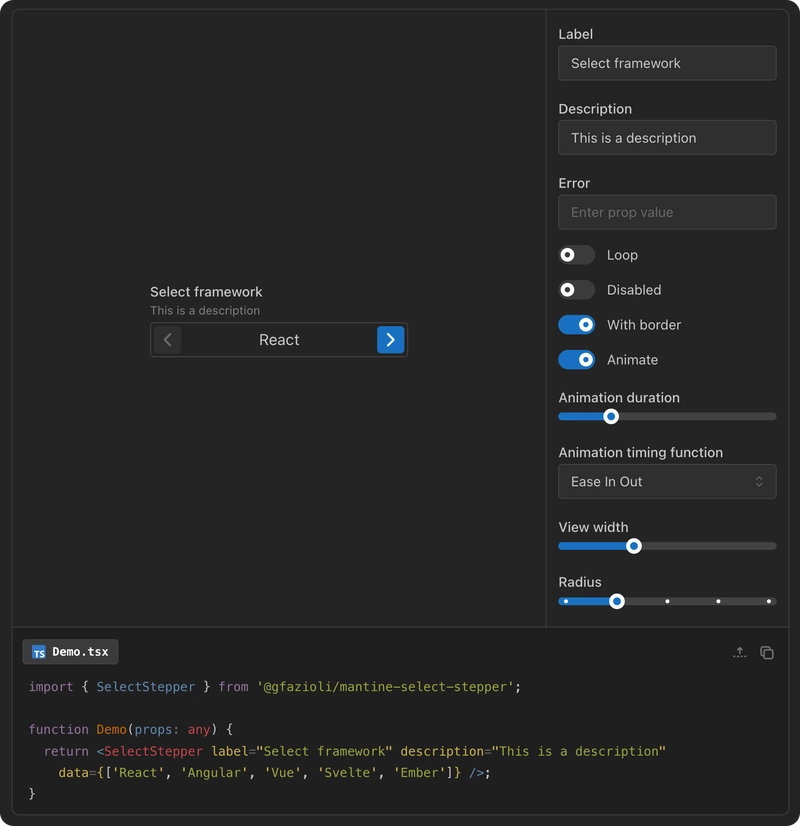Click the Radius slider thumb

point(617,601)
